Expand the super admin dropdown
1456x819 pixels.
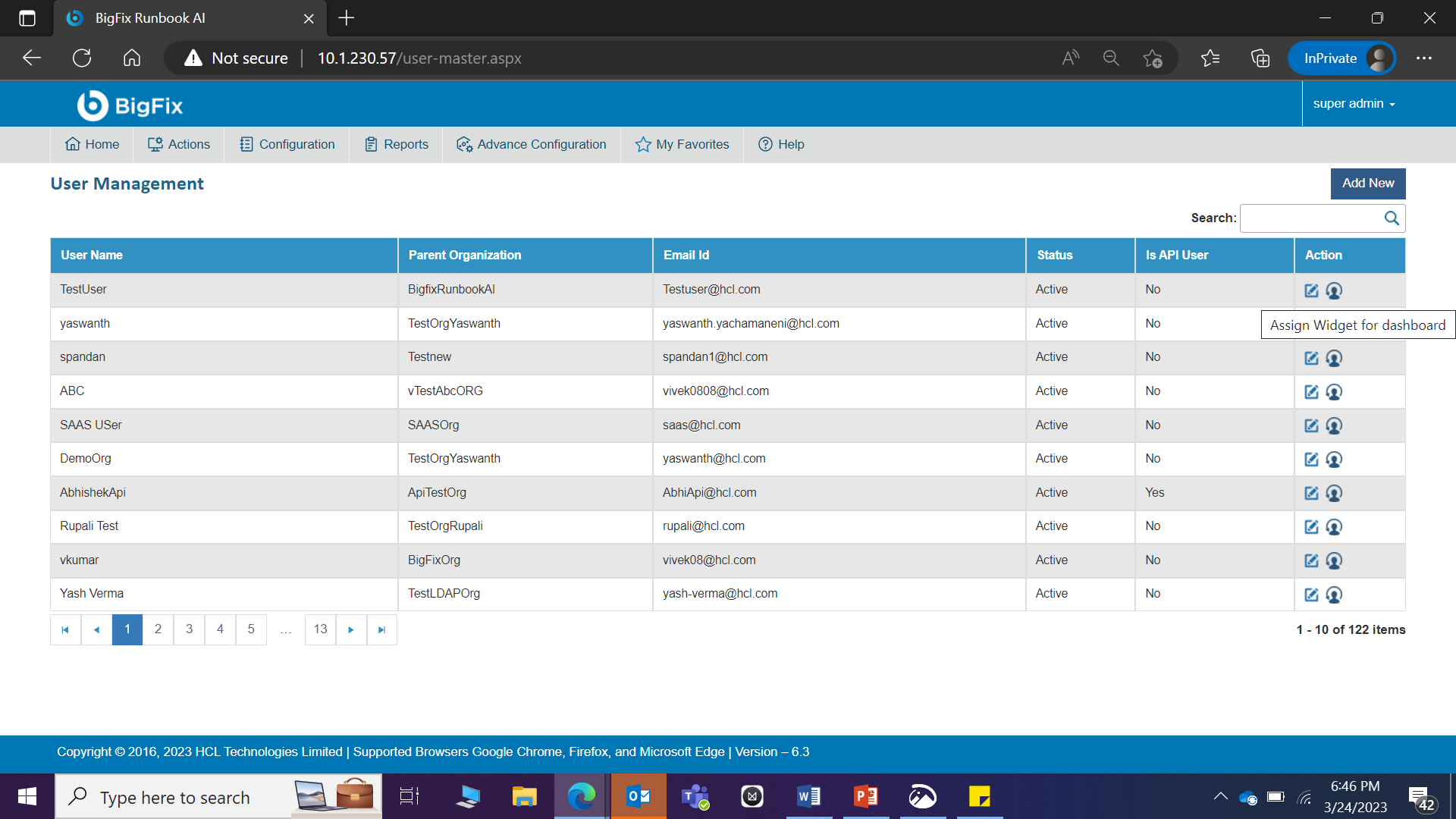pos(1354,104)
